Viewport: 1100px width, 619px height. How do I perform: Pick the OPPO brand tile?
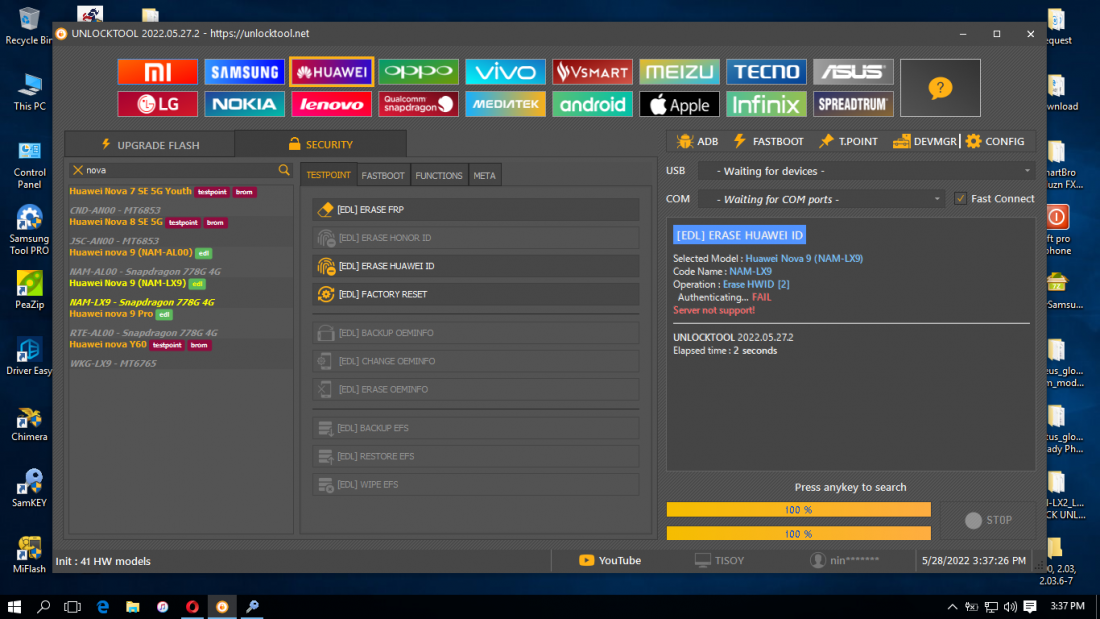point(419,72)
